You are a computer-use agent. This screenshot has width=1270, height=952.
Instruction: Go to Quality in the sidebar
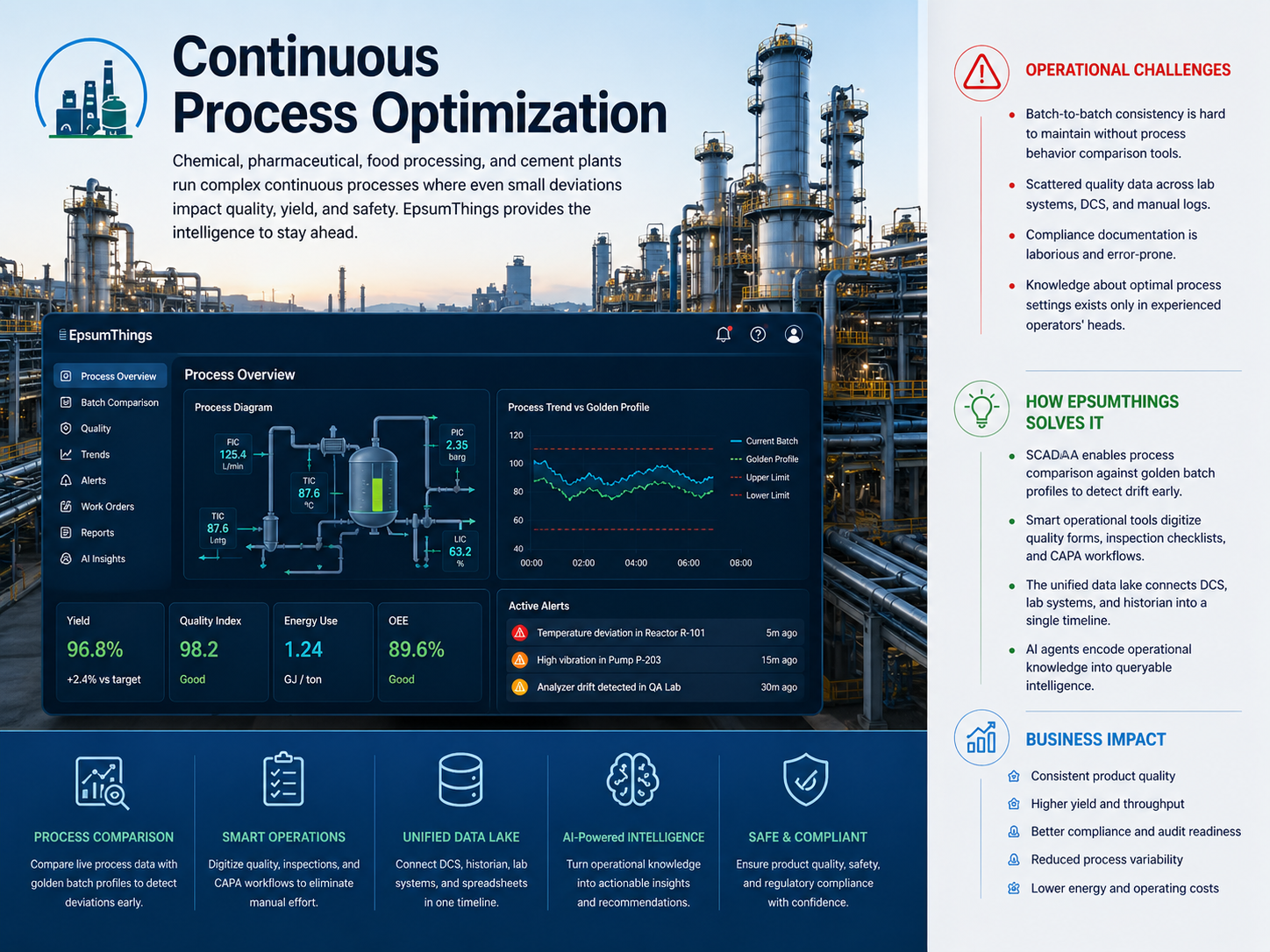(x=111, y=429)
